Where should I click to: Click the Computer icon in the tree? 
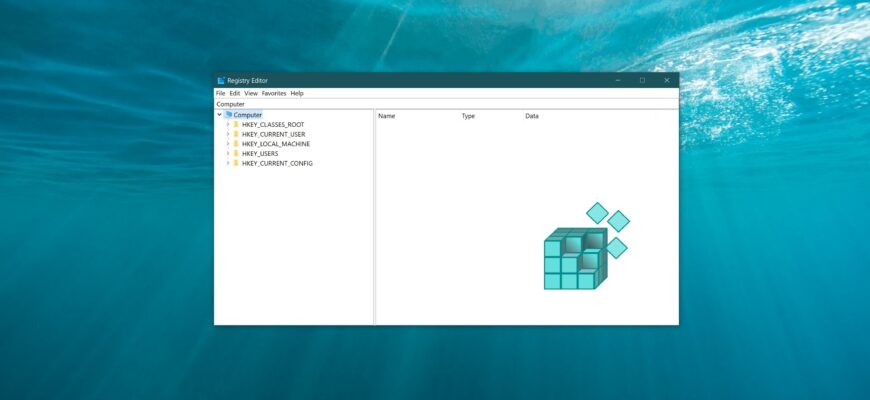229,115
